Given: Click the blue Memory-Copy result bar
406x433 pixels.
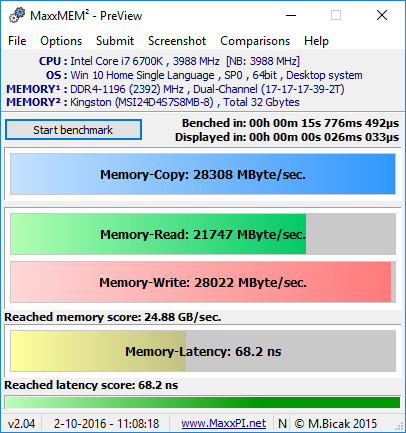Looking at the screenshot, I should pos(203,174).
